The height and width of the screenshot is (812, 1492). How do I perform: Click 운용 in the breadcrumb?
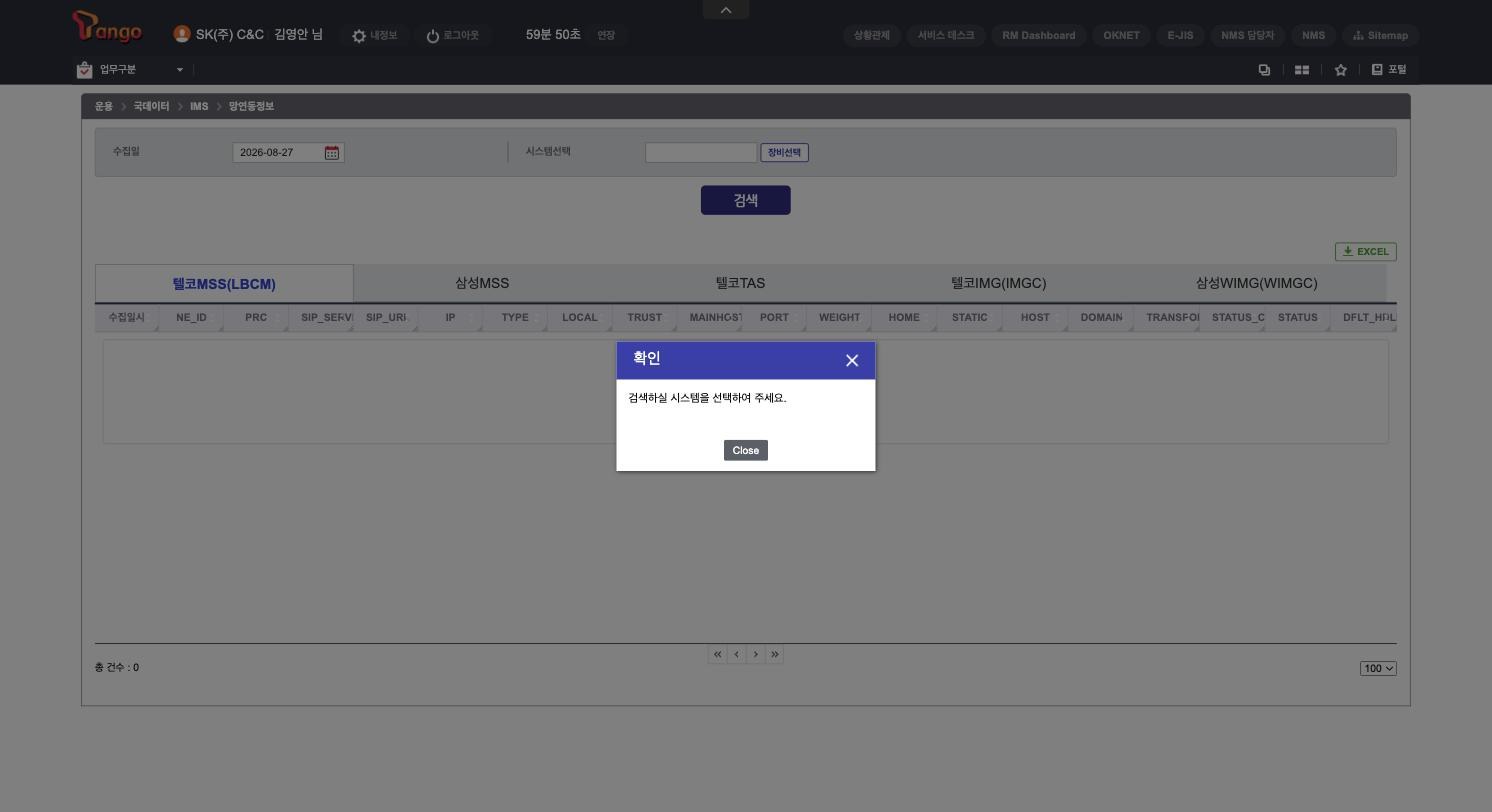104,106
